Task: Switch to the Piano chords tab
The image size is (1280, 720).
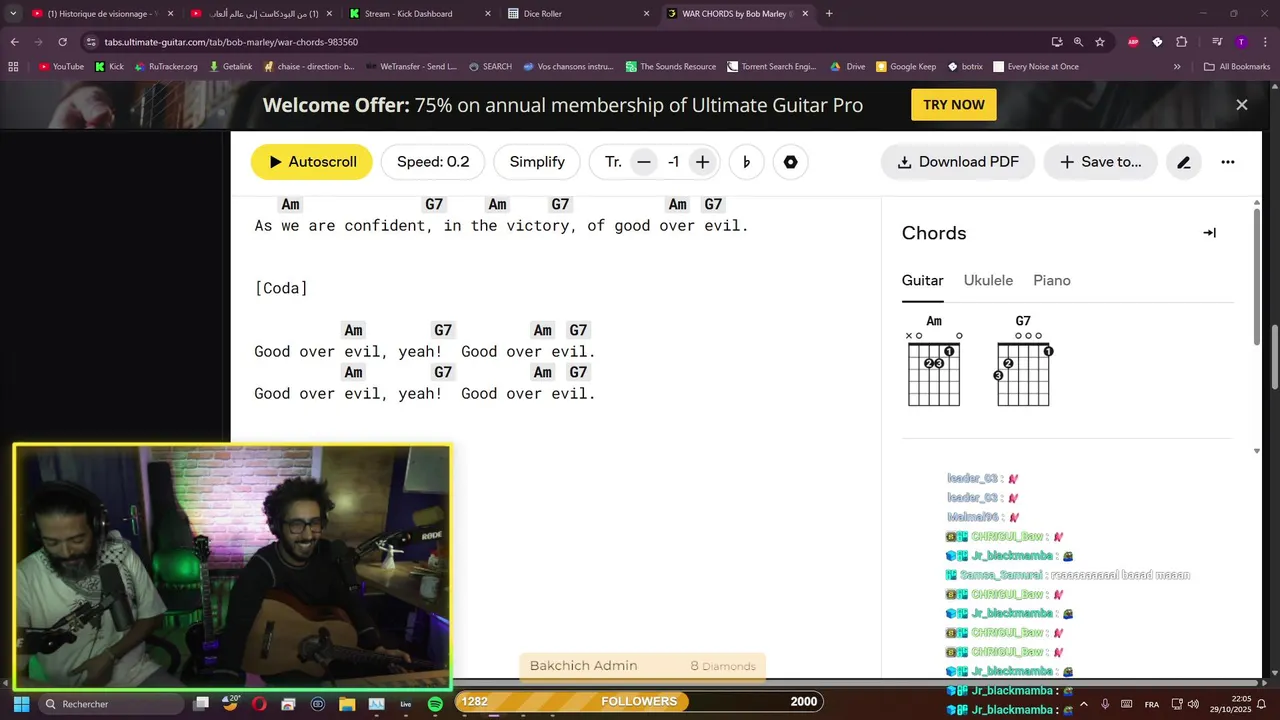Action: coord(1052,281)
